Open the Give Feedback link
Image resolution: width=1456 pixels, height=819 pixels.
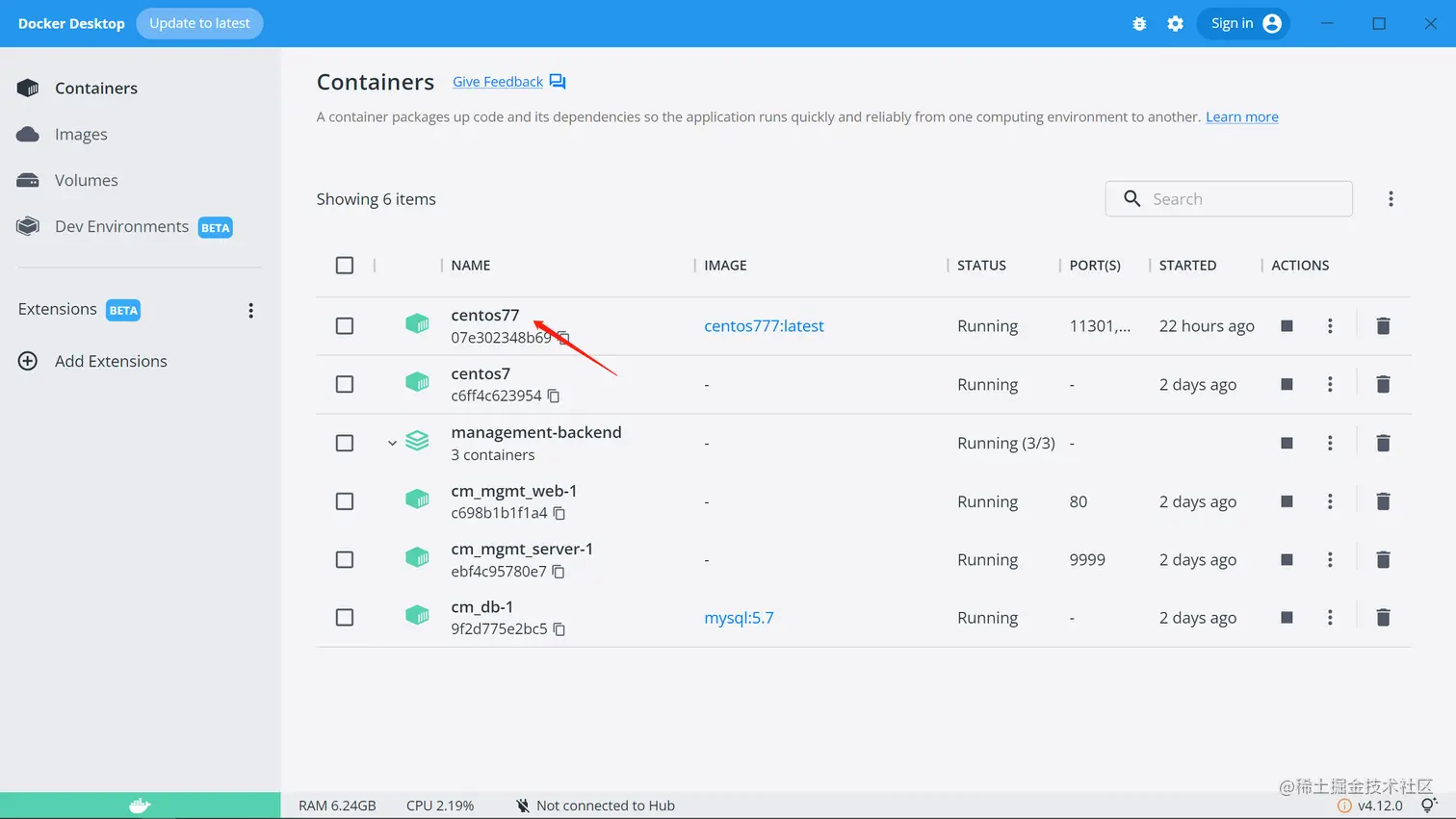pyautogui.click(x=498, y=82)
